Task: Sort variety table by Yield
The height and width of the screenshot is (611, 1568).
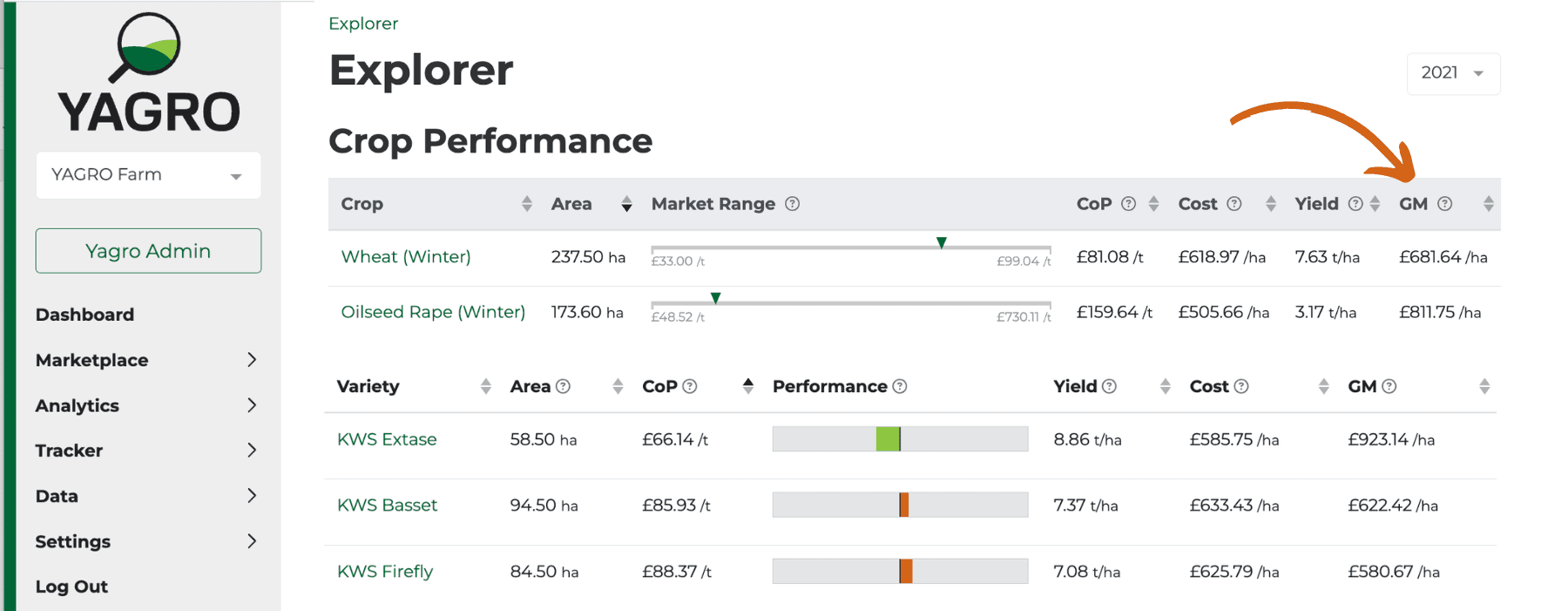Action: click(1165, 386)
